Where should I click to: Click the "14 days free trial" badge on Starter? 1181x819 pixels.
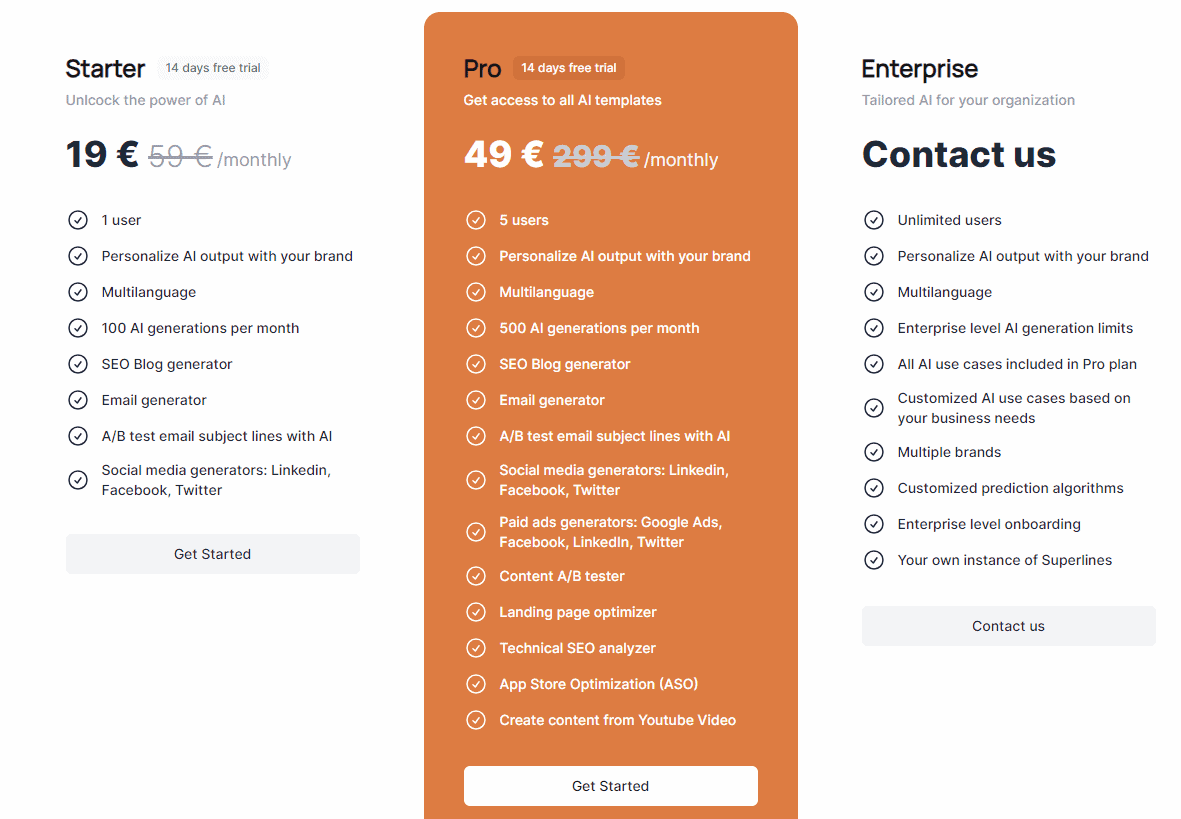[212, 68]
